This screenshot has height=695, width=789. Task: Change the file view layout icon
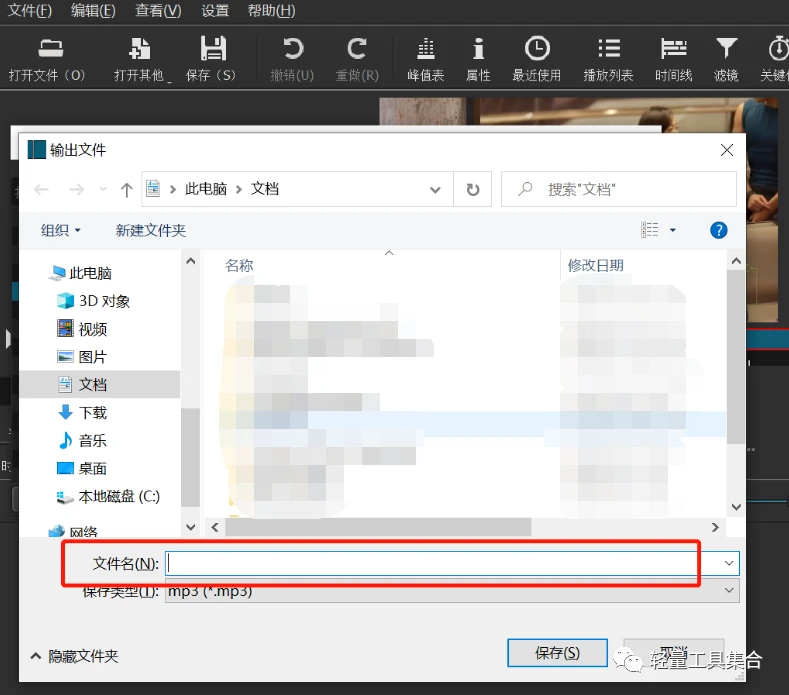click(x=650, y=230)
